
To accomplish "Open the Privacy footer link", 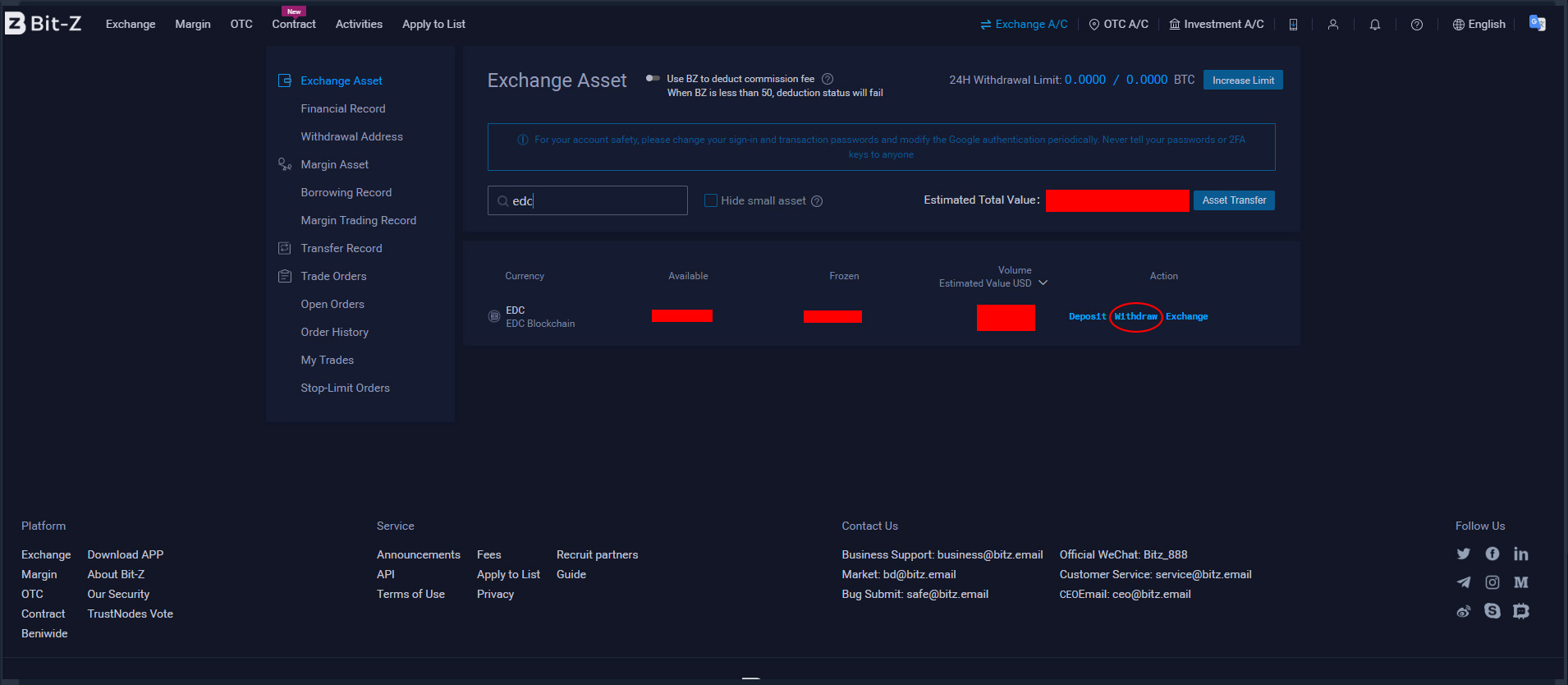I will pyautogui.click(x=496, y=594).
